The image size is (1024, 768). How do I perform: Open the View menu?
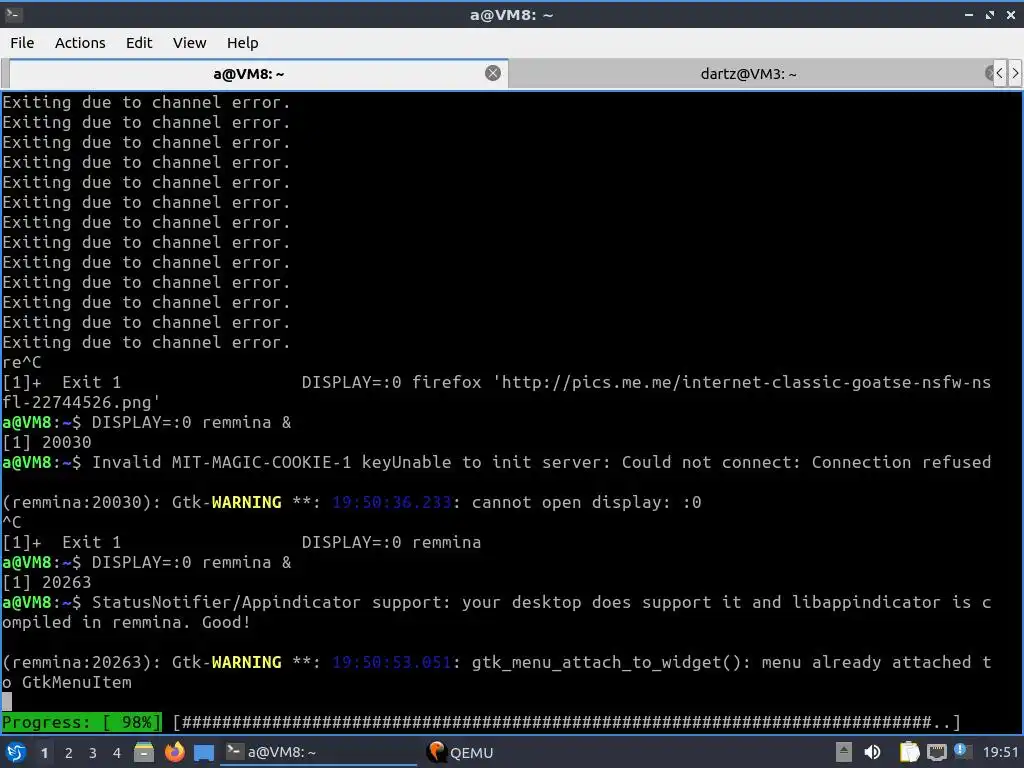tap(189, 43)
